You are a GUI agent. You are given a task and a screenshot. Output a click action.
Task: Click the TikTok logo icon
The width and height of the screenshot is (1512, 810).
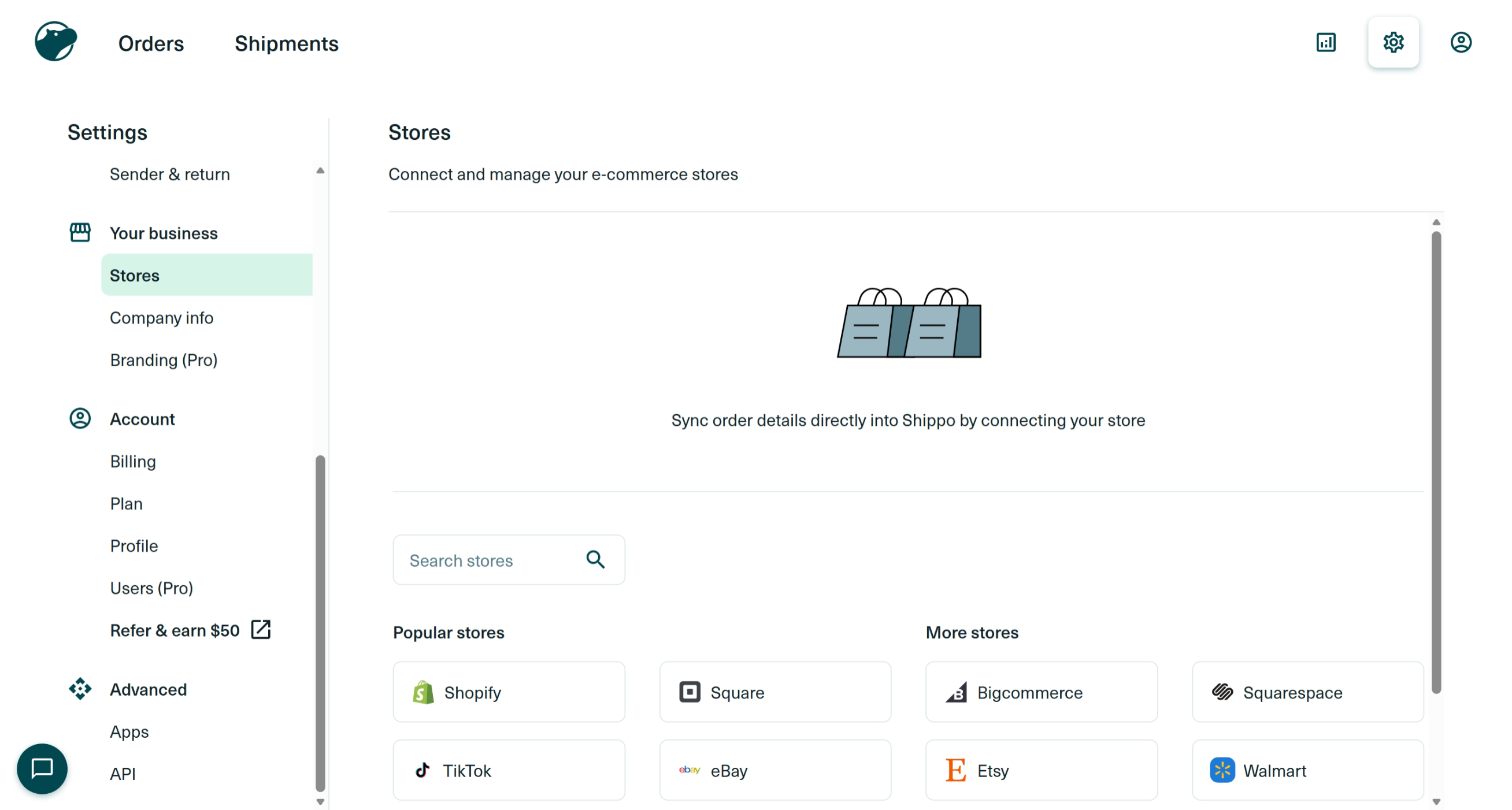click(423, 770)
